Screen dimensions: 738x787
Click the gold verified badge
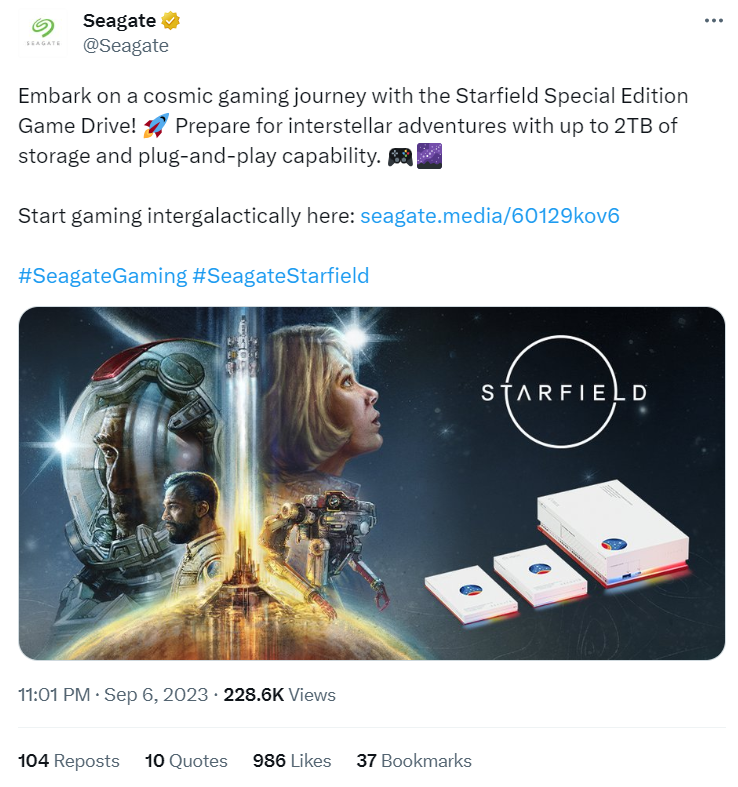pos(171,21)
